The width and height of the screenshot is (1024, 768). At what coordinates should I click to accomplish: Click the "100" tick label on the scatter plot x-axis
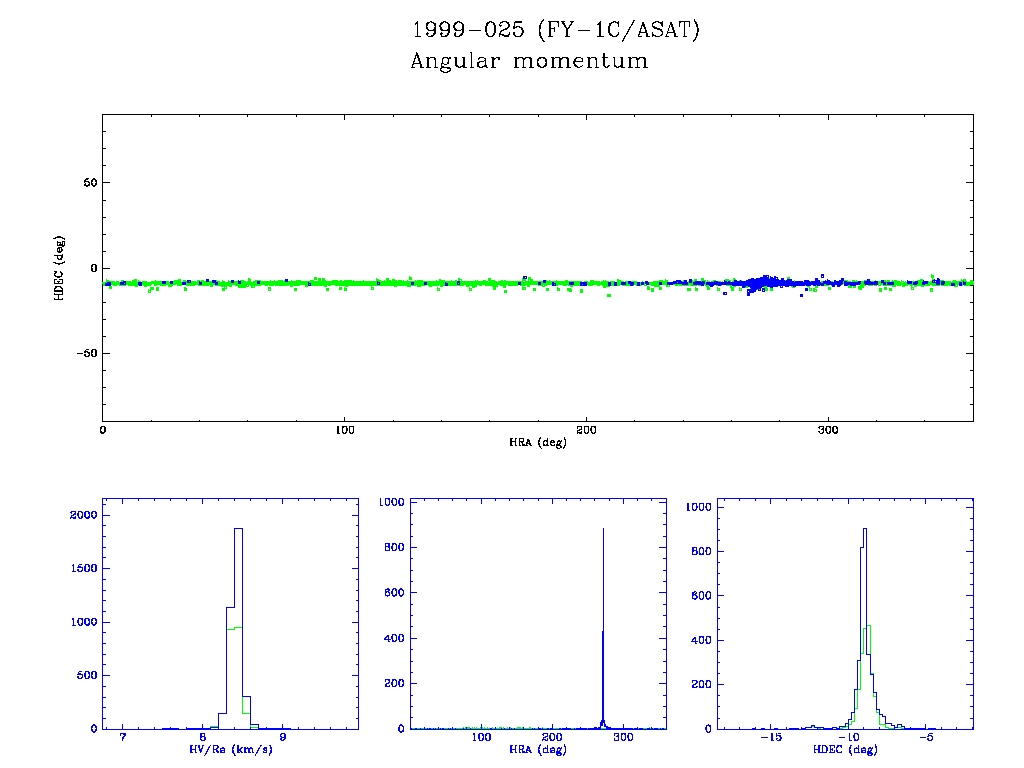pyautogui.click(x=344, y=431)
